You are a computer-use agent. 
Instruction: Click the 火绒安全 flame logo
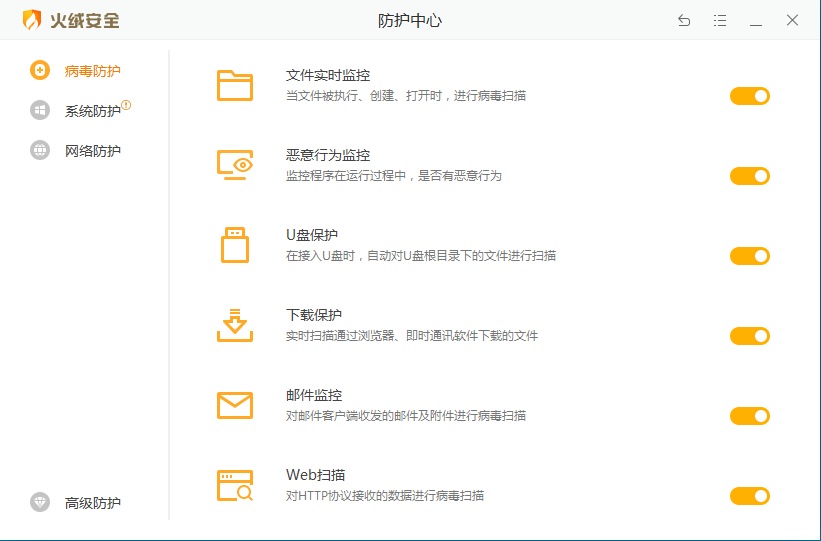33,20
